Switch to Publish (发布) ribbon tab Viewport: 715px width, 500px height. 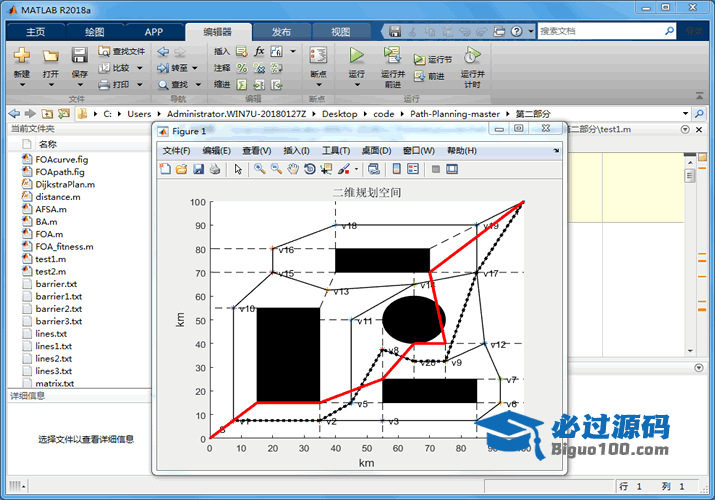[x=281, y=32]
